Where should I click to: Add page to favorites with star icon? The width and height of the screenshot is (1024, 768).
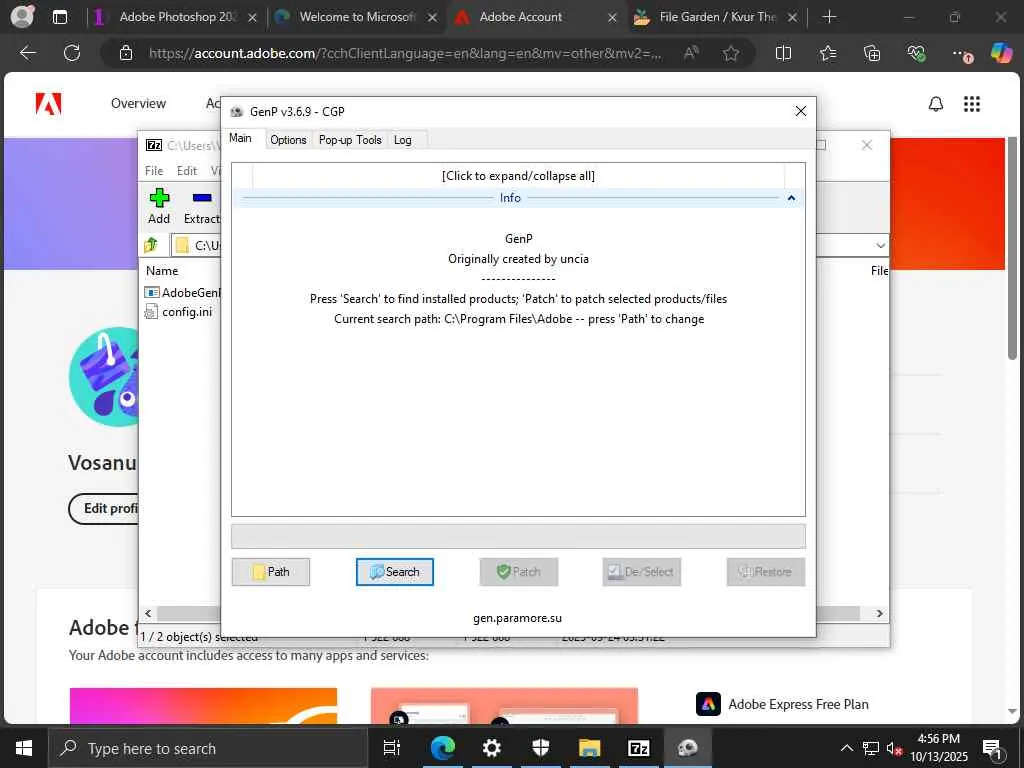tap(731, 53)
